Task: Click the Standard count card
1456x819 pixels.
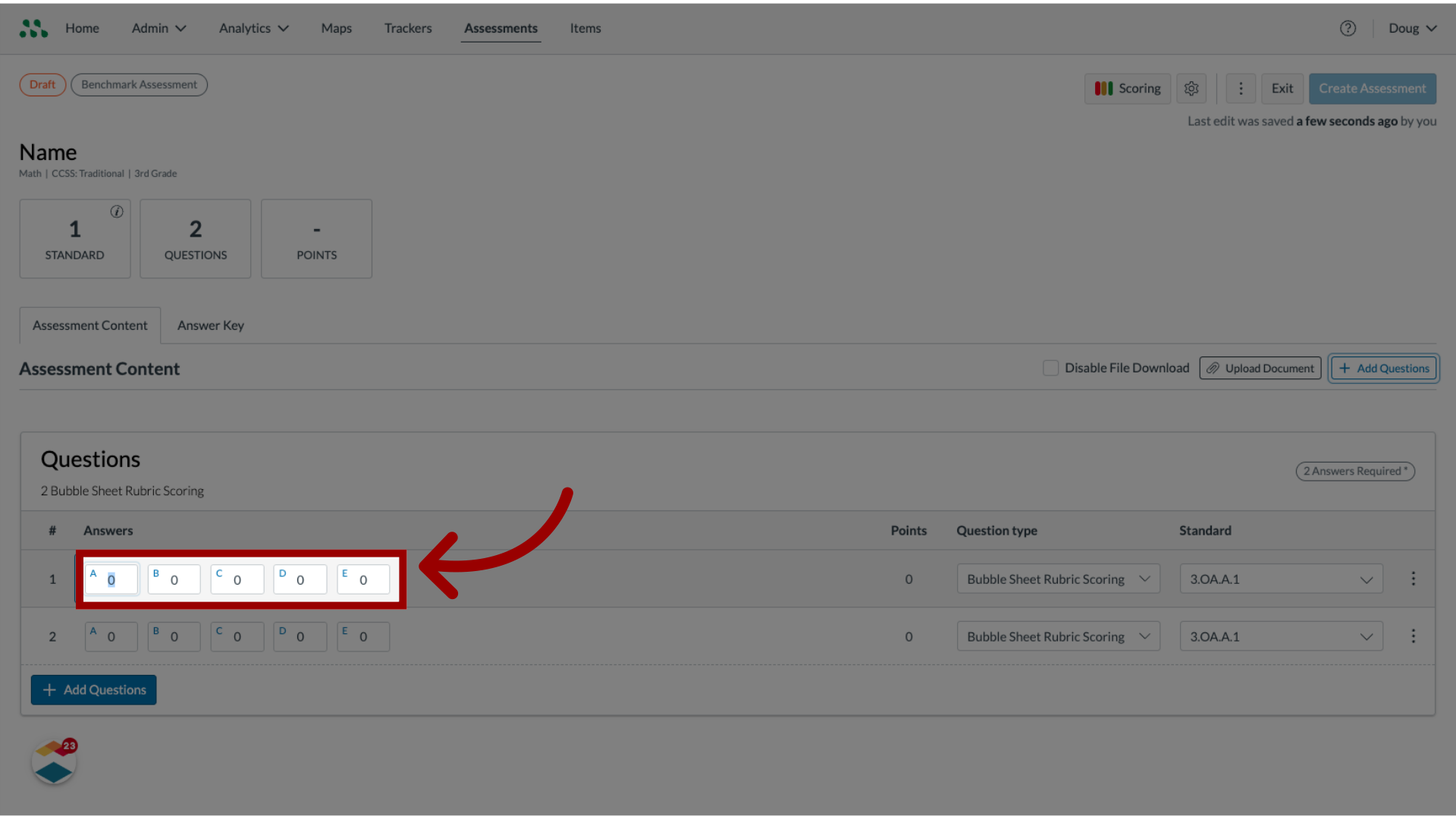Action: pos(75,239)
